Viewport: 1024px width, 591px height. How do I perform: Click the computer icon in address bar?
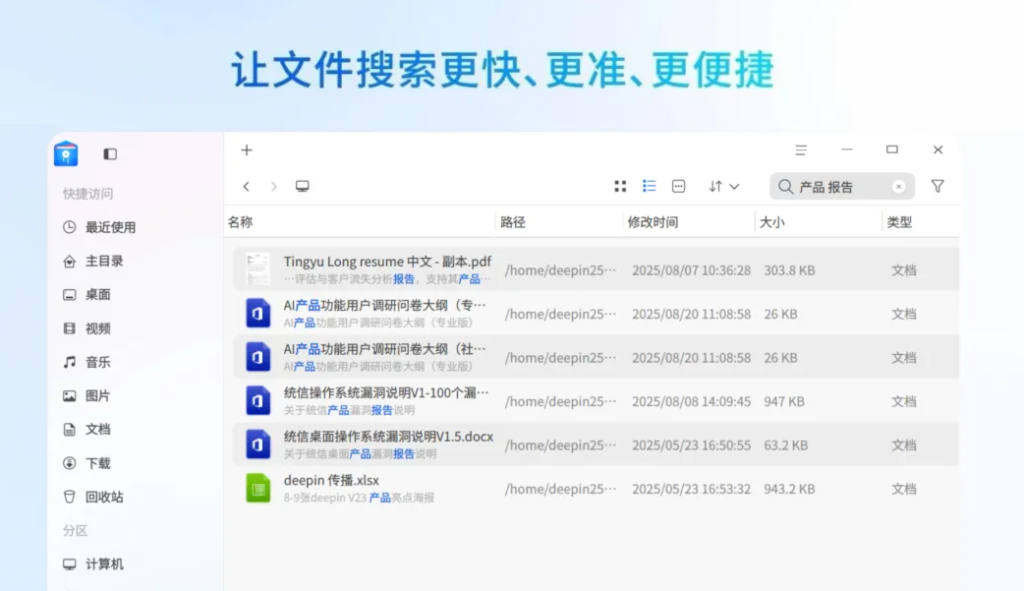302,186
